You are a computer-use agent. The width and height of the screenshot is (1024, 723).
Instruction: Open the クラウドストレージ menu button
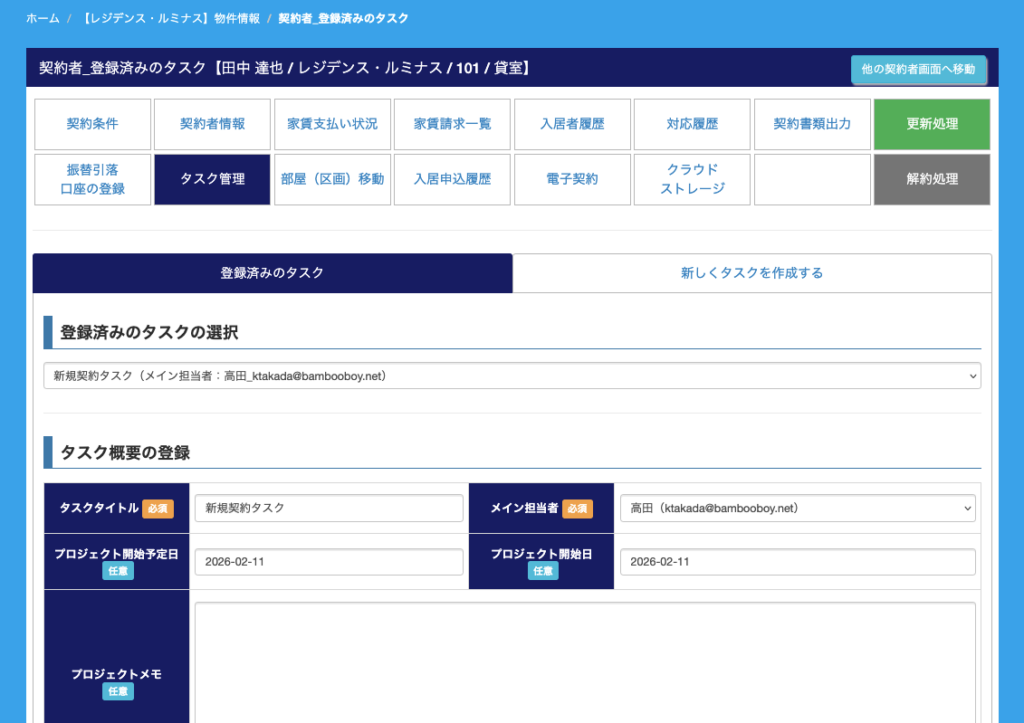692,179
